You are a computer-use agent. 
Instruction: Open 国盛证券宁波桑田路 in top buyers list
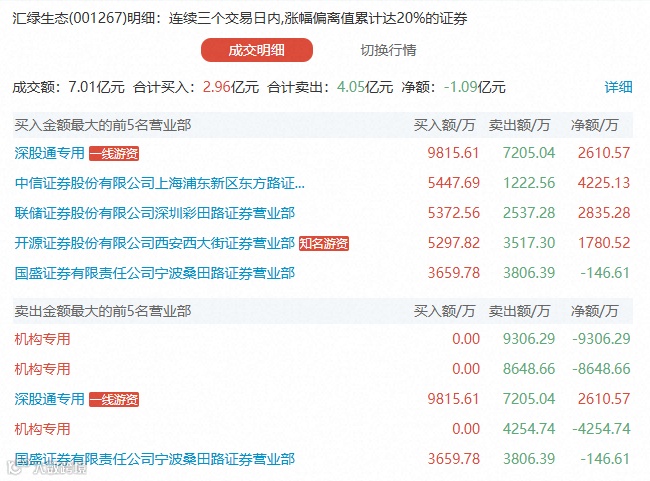click(155, 273)
